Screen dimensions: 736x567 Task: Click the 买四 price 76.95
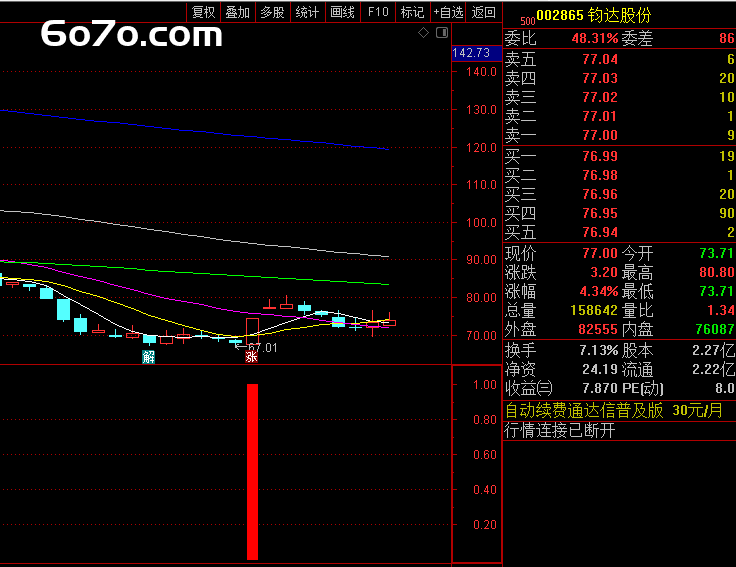pos(600,213)
